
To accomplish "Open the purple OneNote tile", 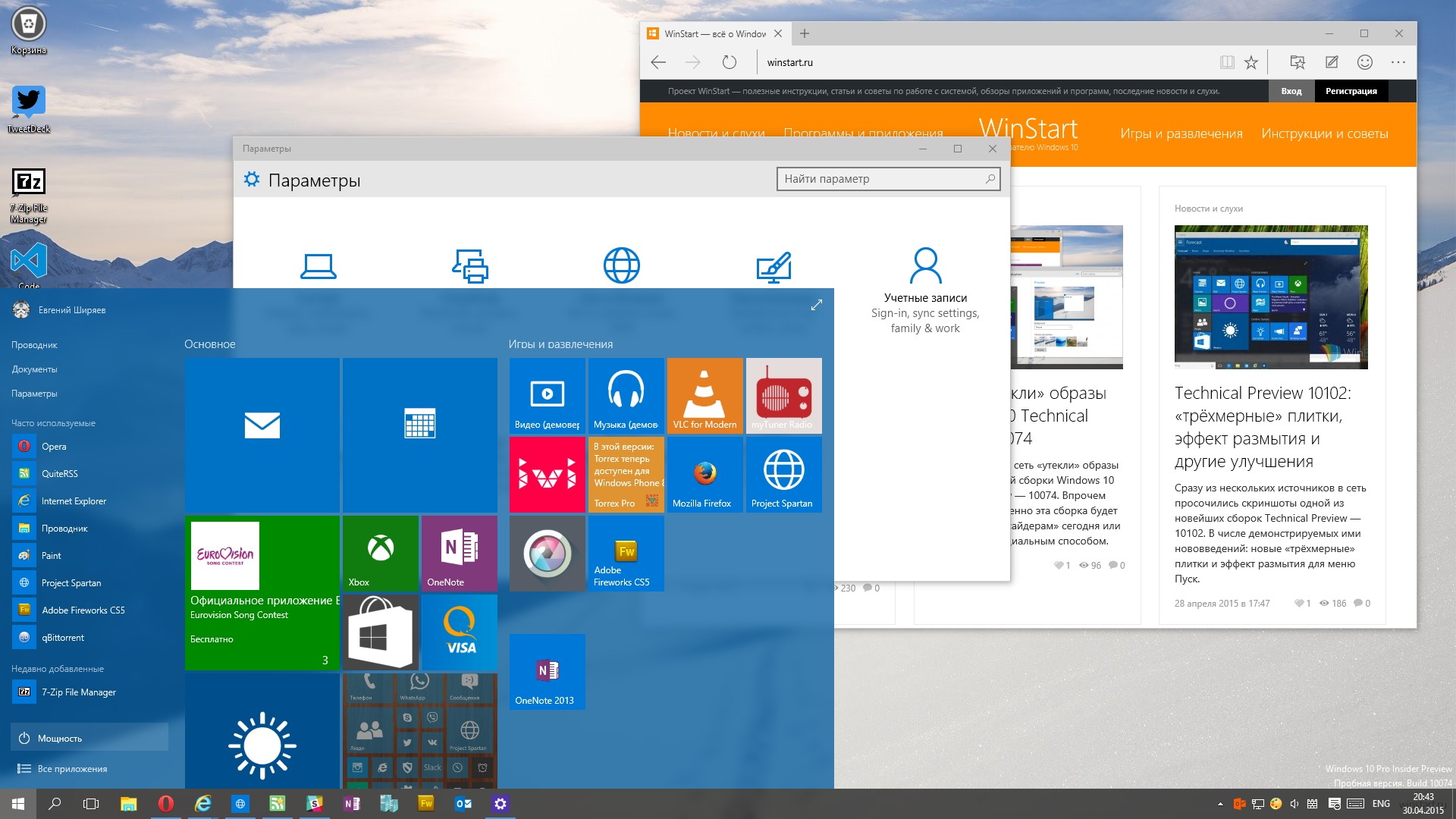I will pyautogui.click(x=460, y=554).
